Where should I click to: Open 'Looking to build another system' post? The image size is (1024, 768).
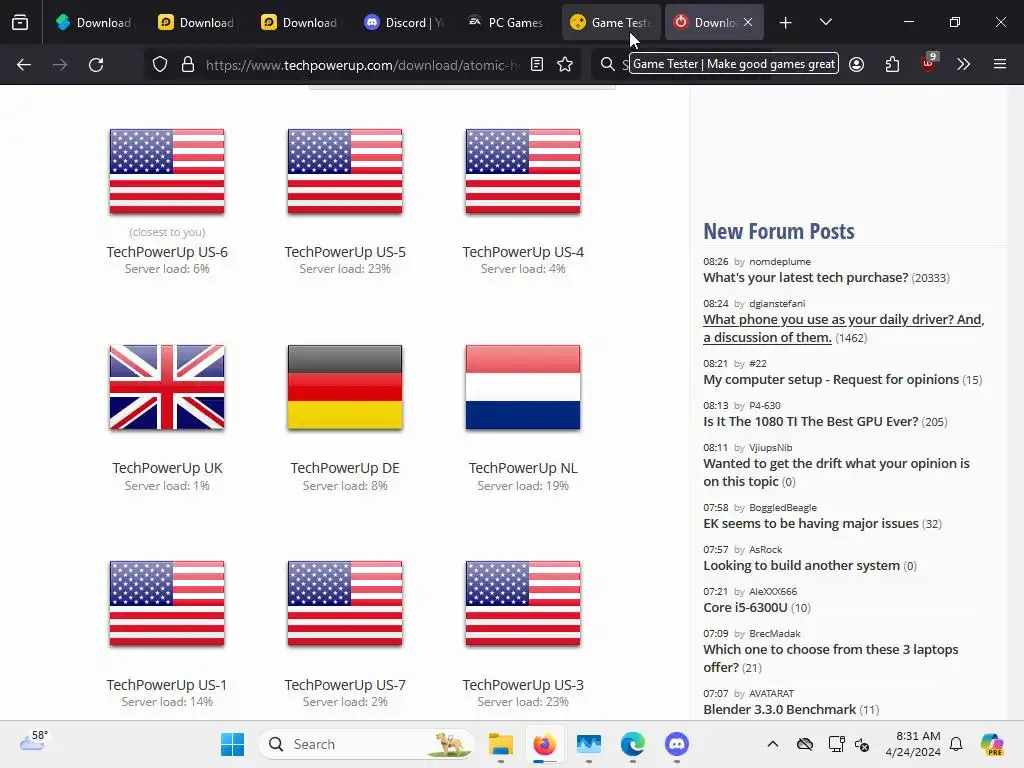[x=801, y=566]
